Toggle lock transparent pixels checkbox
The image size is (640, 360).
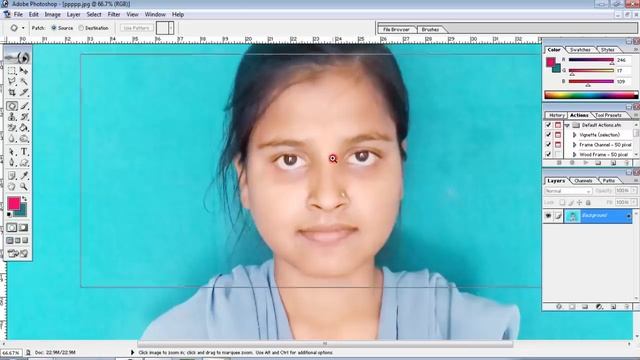click(562, 202)
